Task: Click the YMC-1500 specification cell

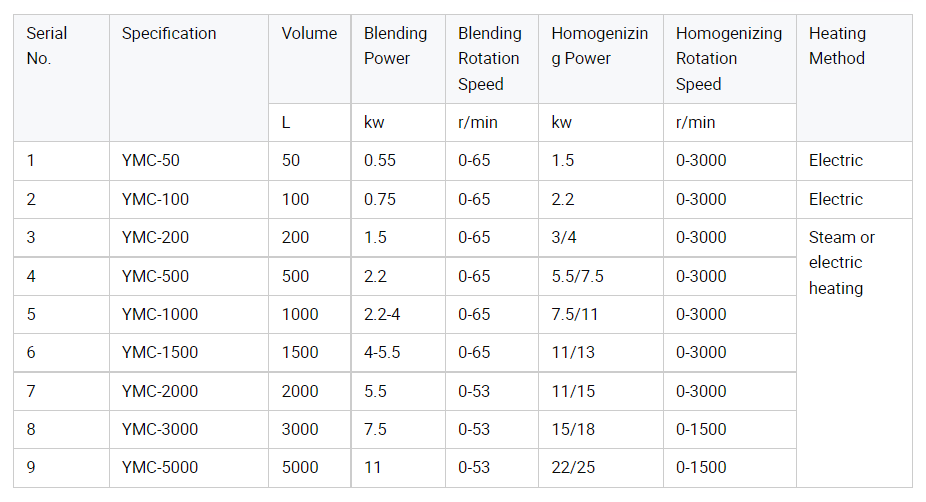Action: coord(189,353)
